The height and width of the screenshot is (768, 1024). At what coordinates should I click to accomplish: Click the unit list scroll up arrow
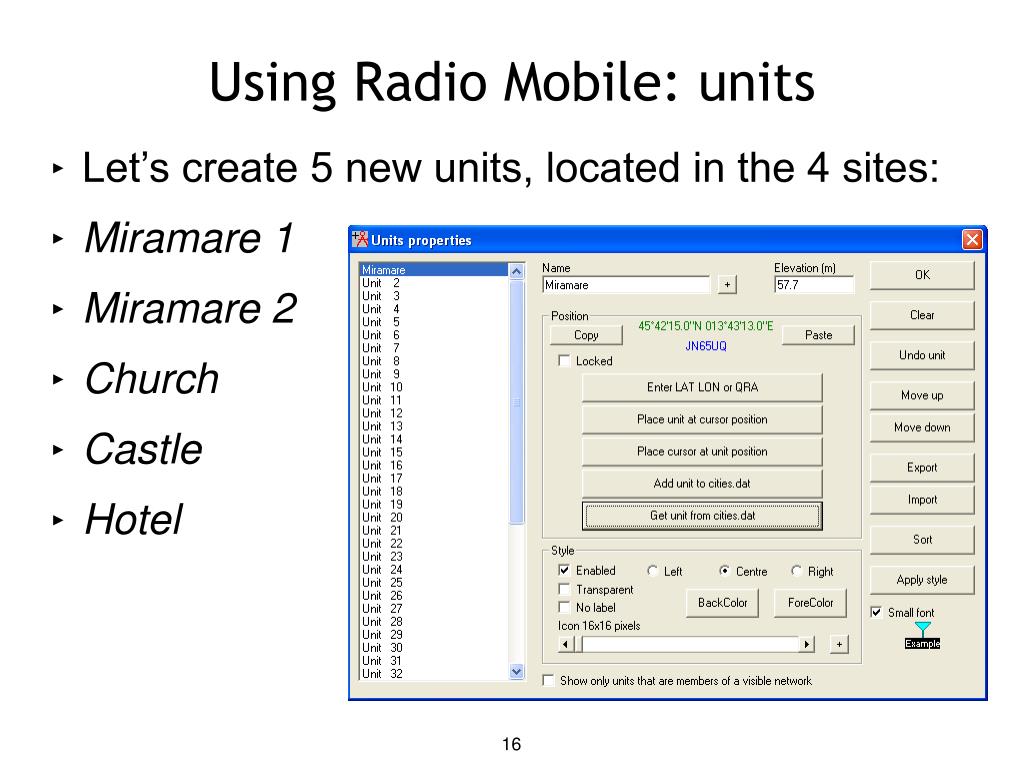point(517,271)
